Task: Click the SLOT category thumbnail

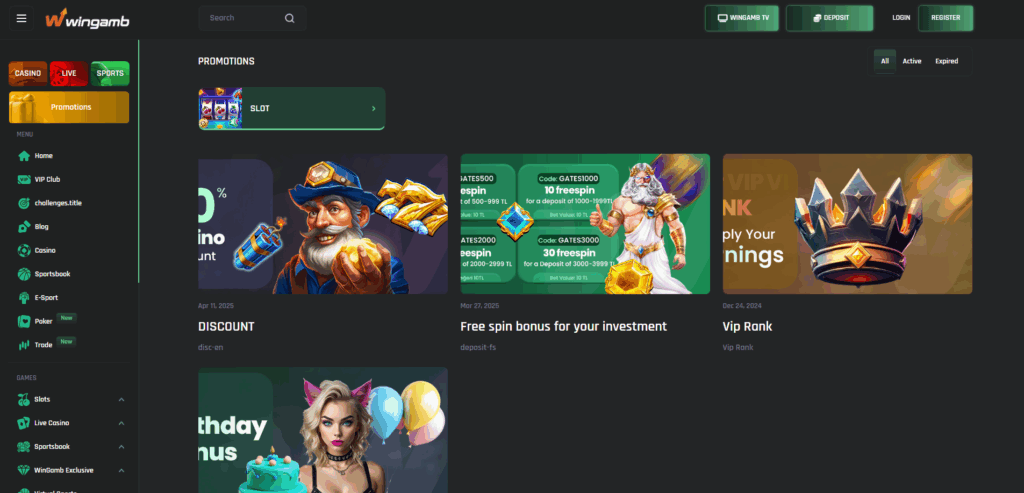Action: tap(220, 108)
